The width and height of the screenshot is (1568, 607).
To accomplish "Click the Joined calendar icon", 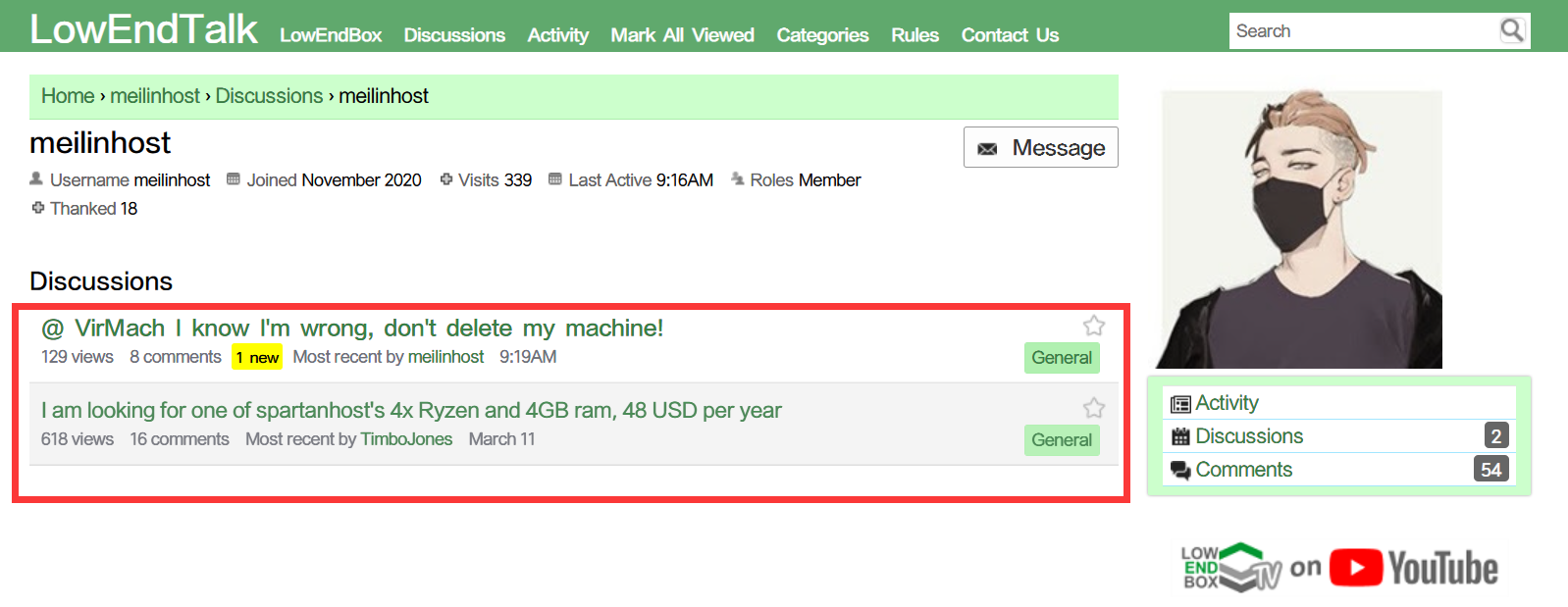I will coord(234,178).
